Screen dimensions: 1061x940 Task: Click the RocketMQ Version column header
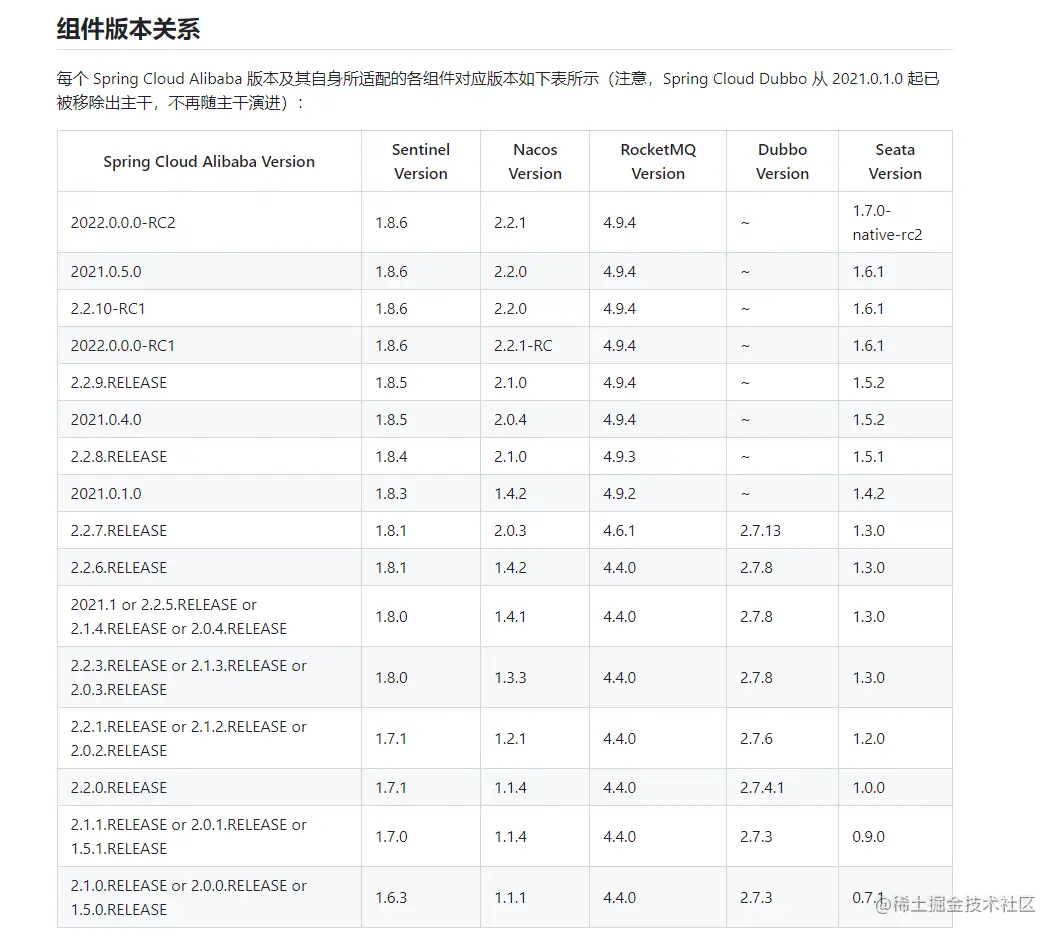[657, 161]
